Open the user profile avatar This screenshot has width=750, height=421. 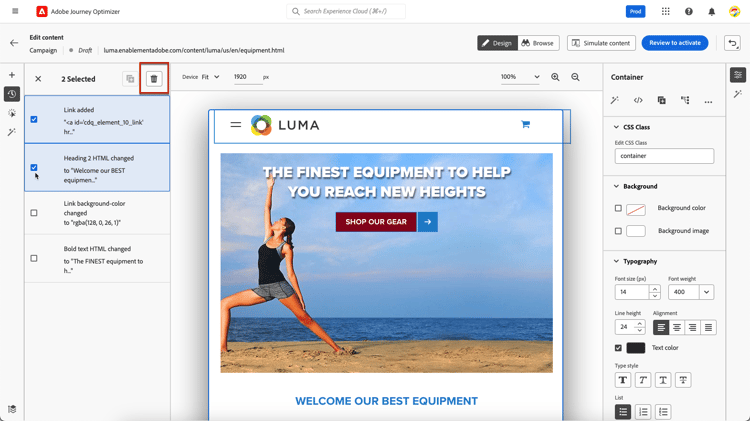pos(734,11)
